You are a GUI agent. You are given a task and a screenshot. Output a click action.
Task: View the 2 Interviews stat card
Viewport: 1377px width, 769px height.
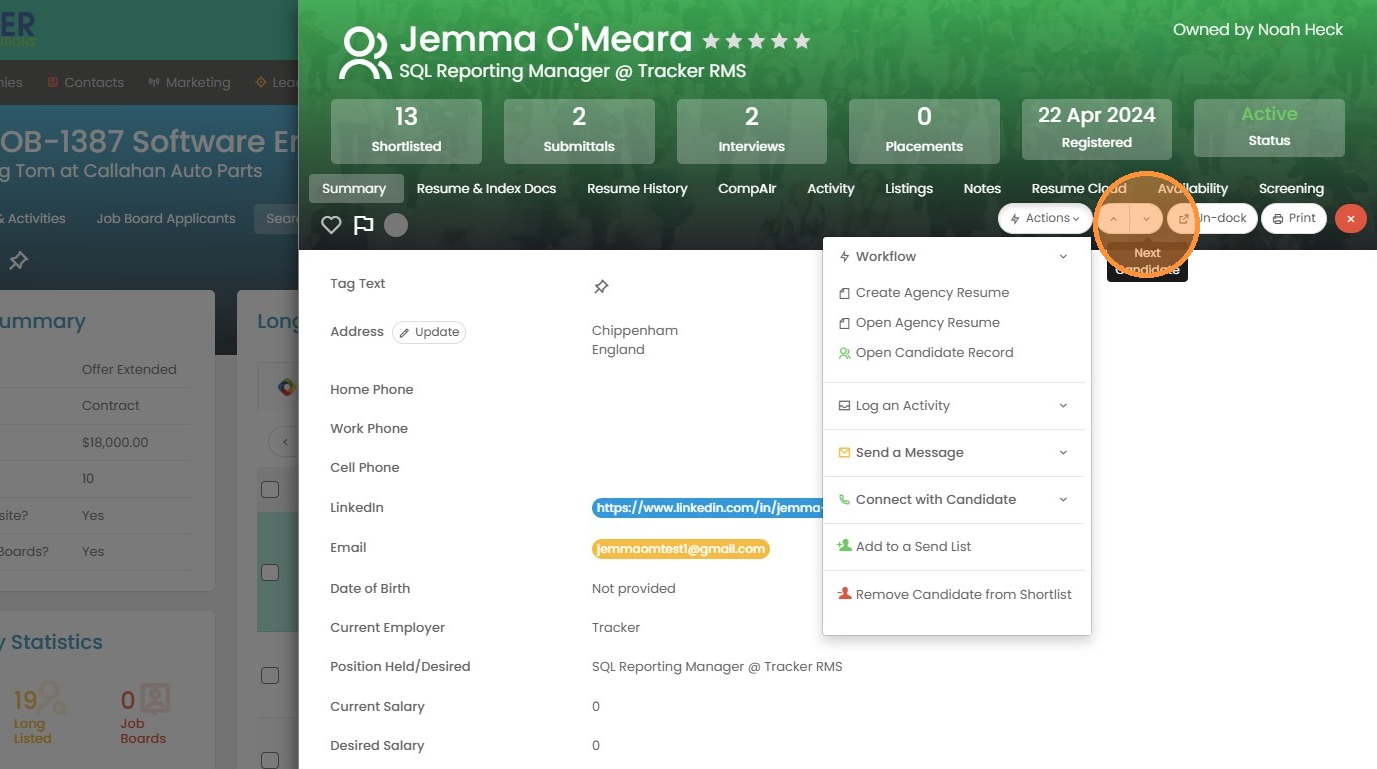(752, 131)
